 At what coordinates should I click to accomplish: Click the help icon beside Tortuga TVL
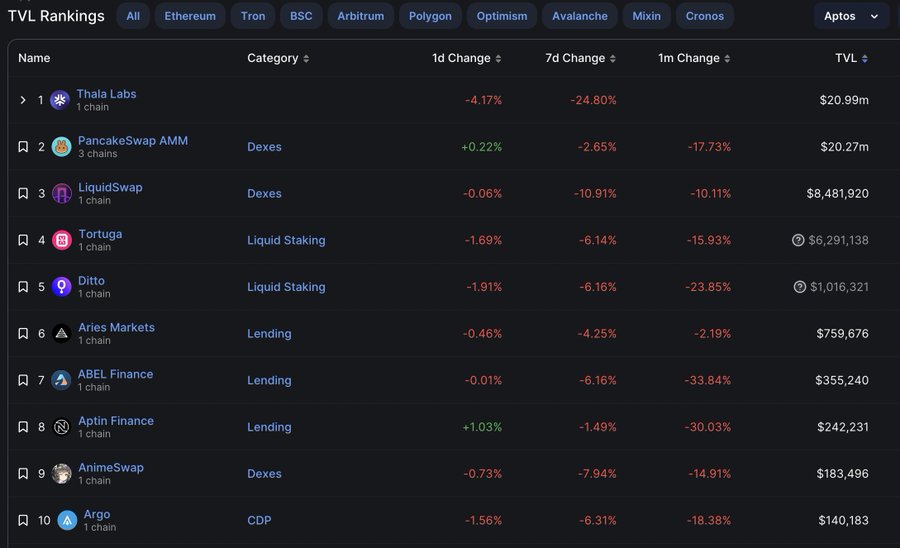point(798,240)
